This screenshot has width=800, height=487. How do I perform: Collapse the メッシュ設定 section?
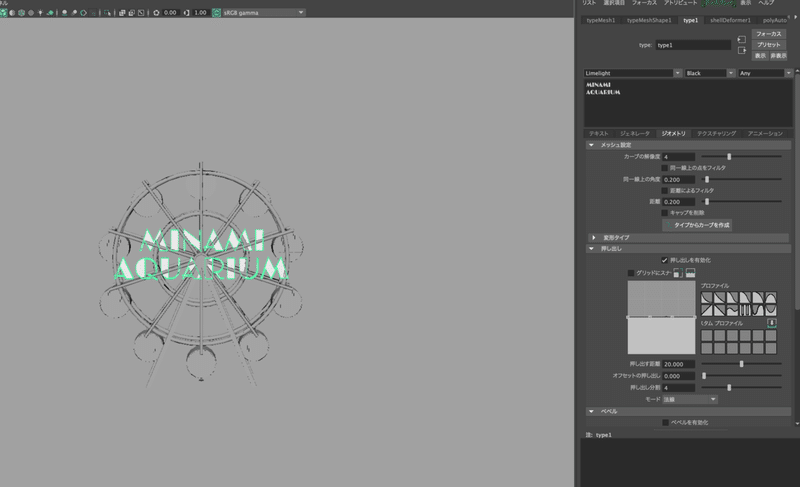click(591, 145)
